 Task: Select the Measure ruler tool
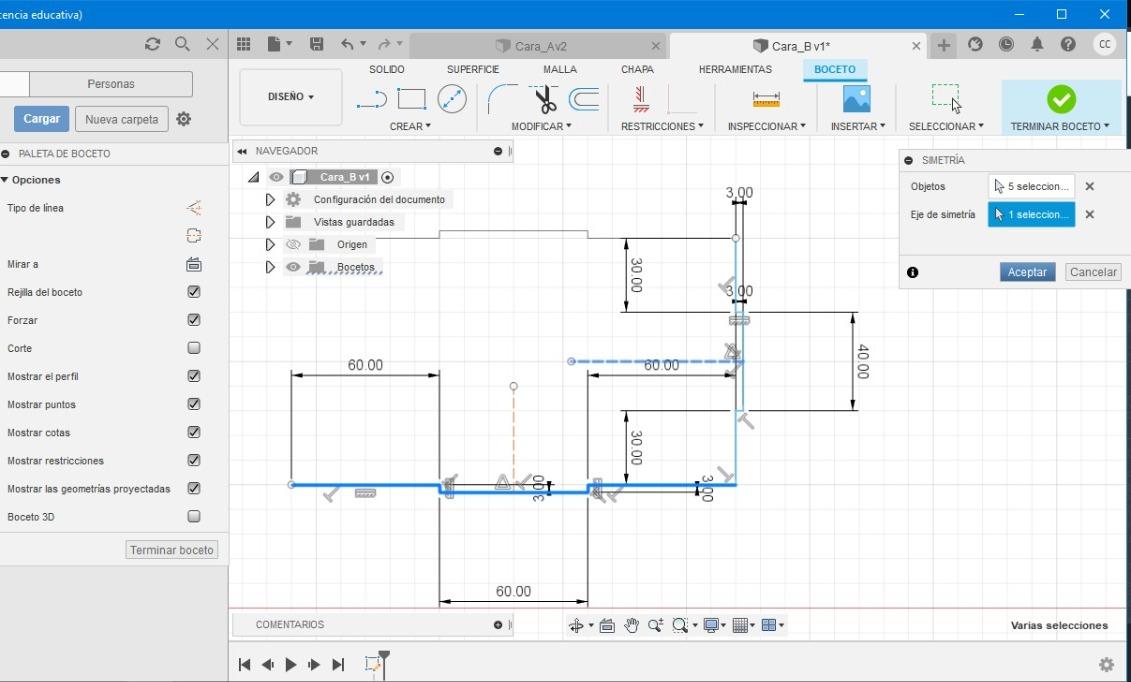[x=766, y=99]
